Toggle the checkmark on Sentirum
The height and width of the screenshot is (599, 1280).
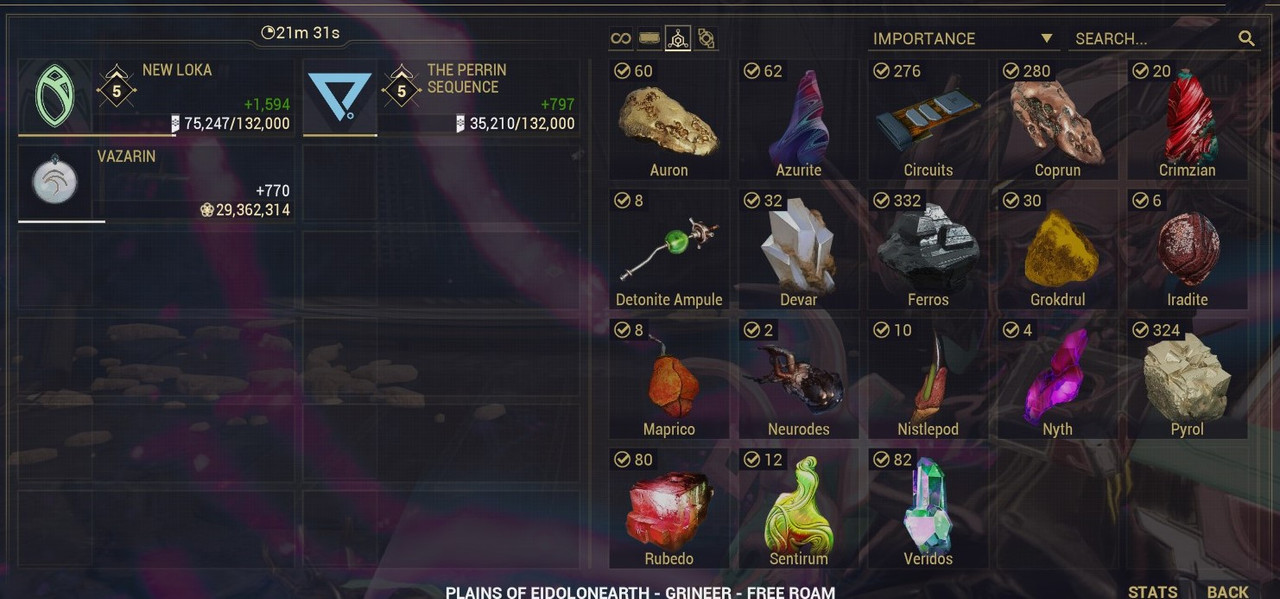[x=751, y=460]
